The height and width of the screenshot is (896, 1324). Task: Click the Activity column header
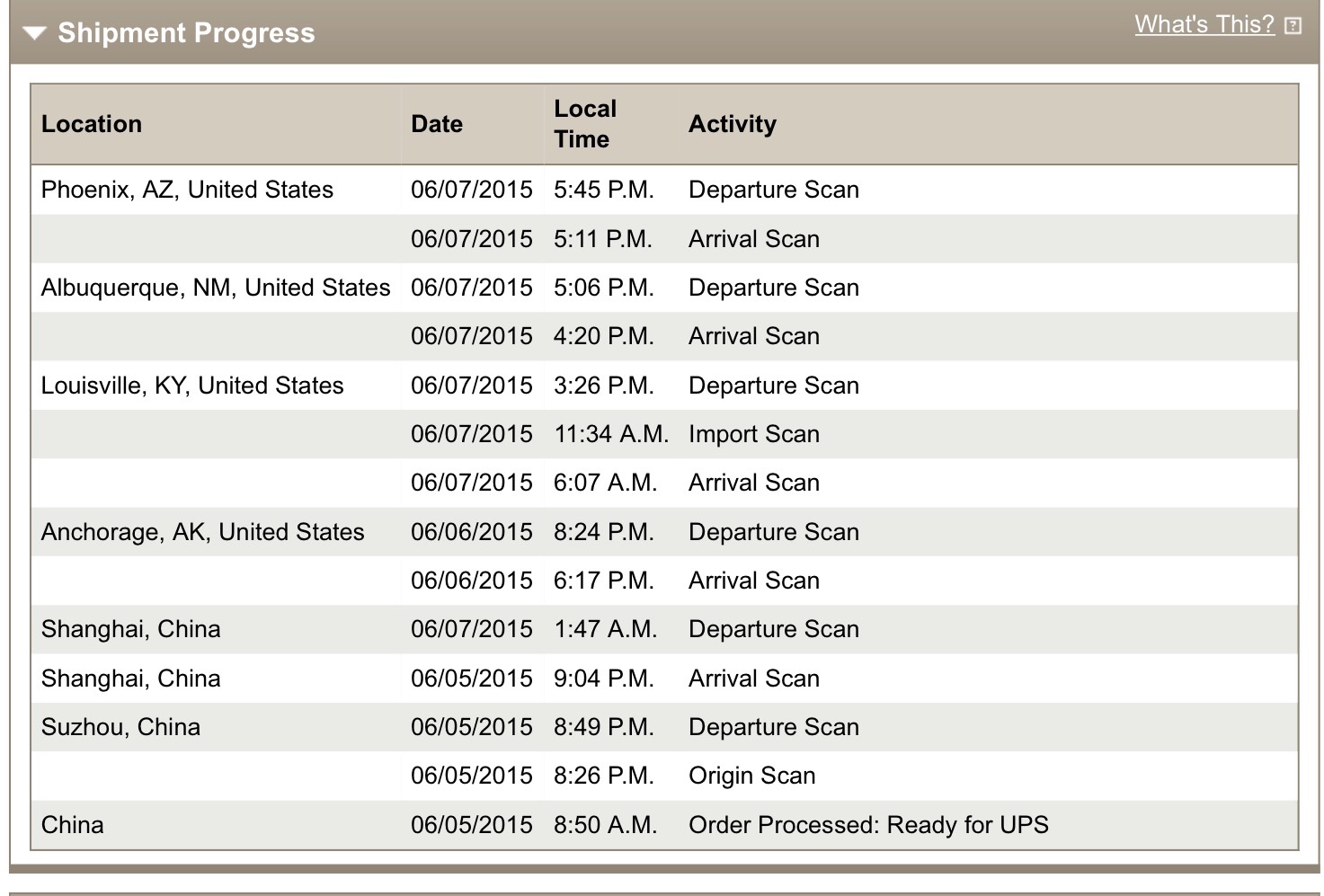pos(733,124)
